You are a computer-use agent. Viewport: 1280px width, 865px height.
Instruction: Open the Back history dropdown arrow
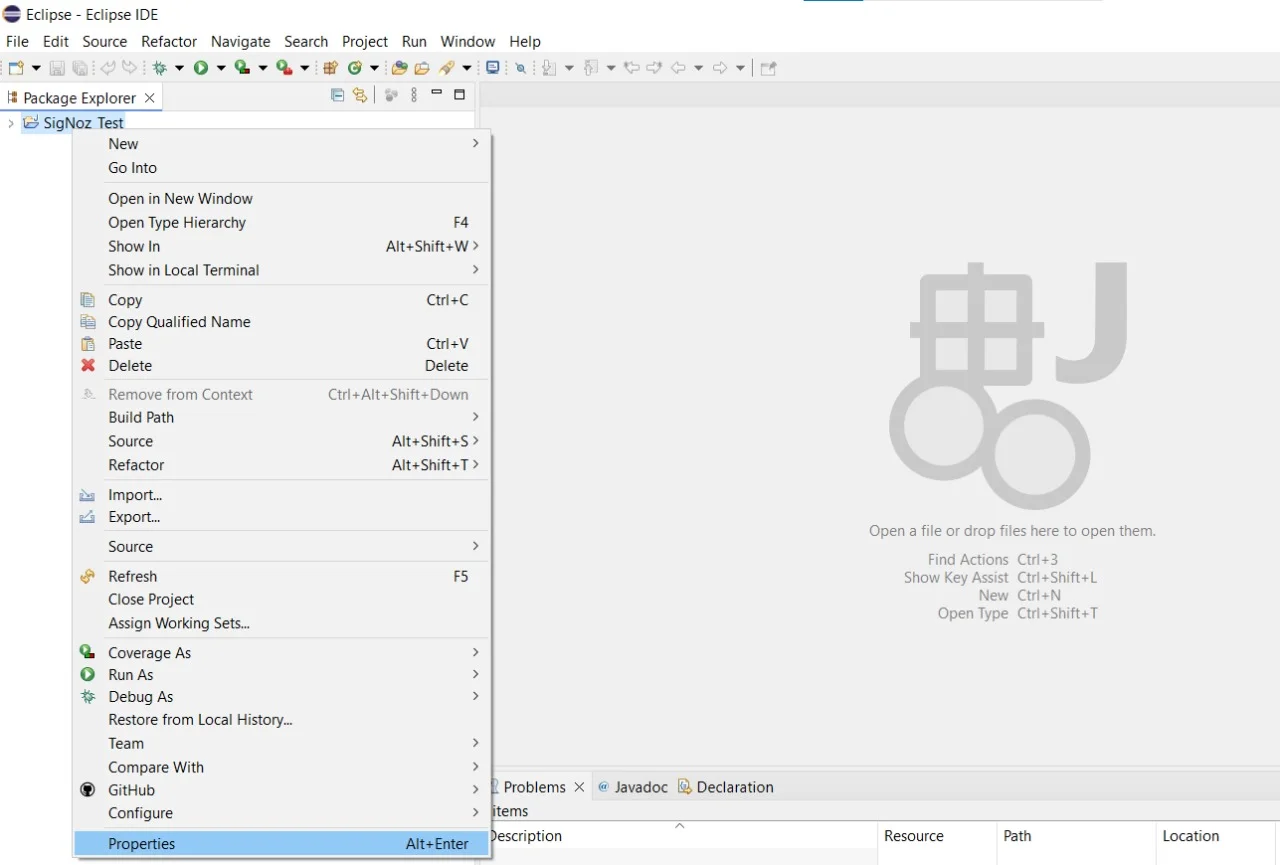(x=698, y=68)
